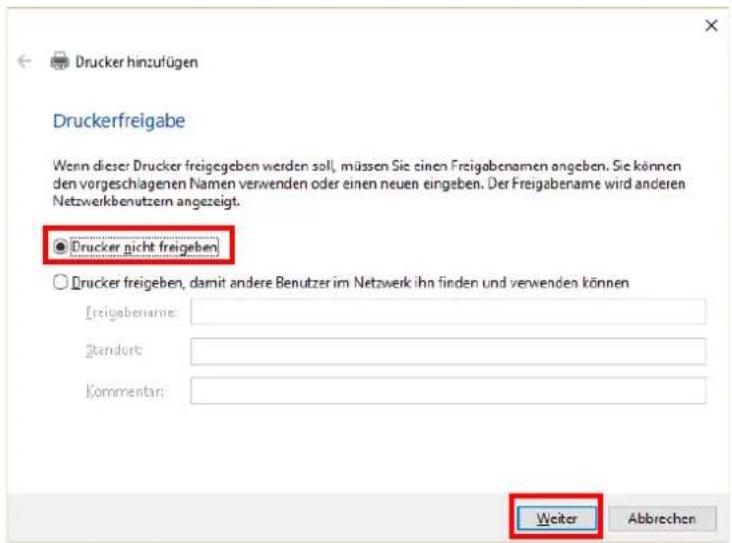Click the 'Druckerfreigabe' heading
The width and height of the screenshot is (732, 543).
[x=119, y=121]
